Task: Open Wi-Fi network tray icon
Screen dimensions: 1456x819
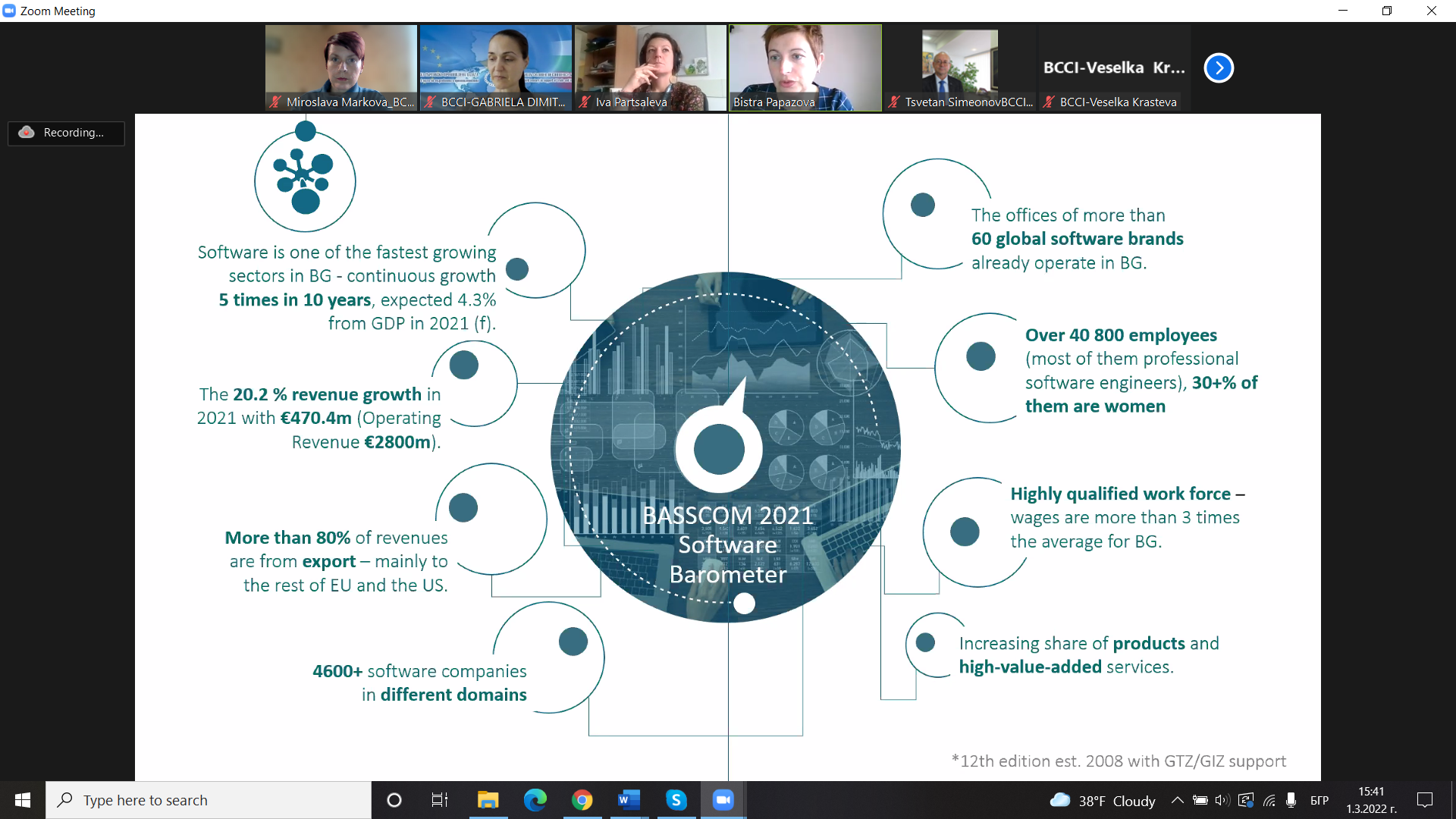Action: (x=1269, y=800)
